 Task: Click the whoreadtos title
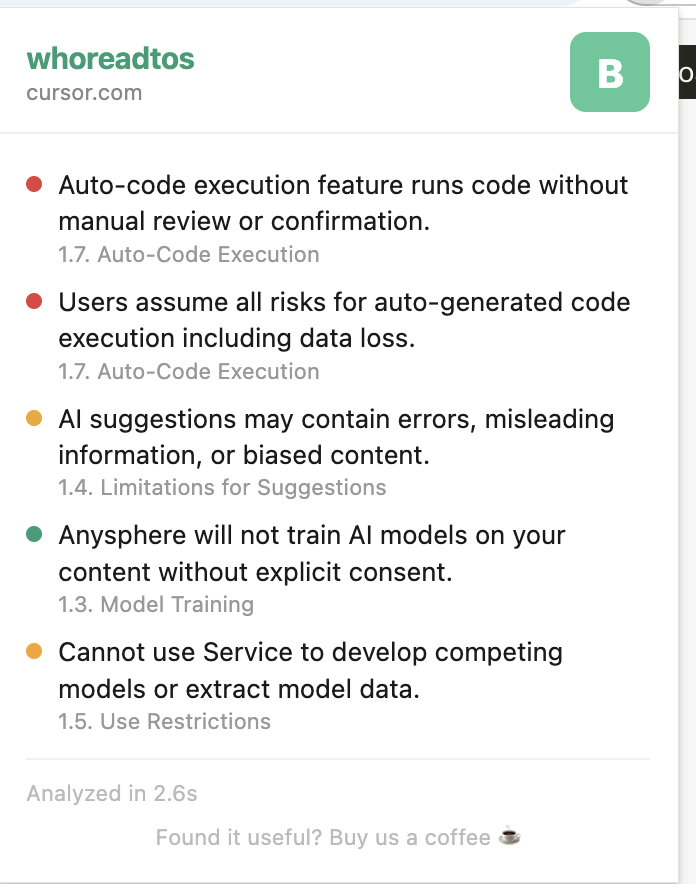tap(110, 59)
